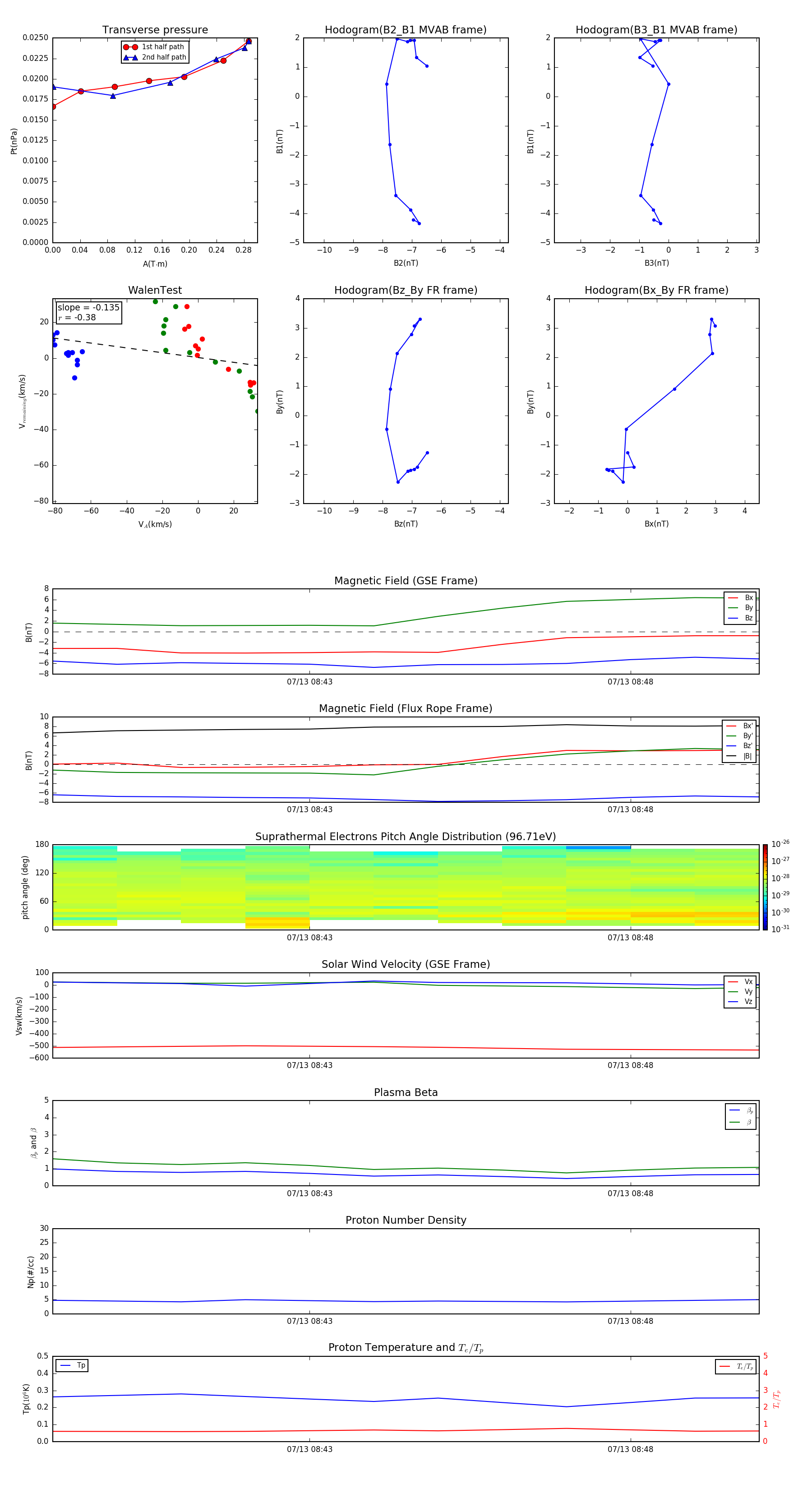This screenshot has width=812, height=1489.
Task: Click the Tp(10^6K) axis label
Action: [x=26, y=1399]
